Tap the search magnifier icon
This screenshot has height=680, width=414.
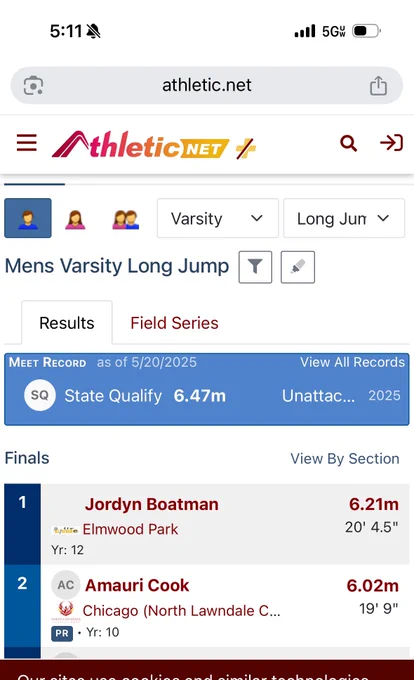[349, 143]
